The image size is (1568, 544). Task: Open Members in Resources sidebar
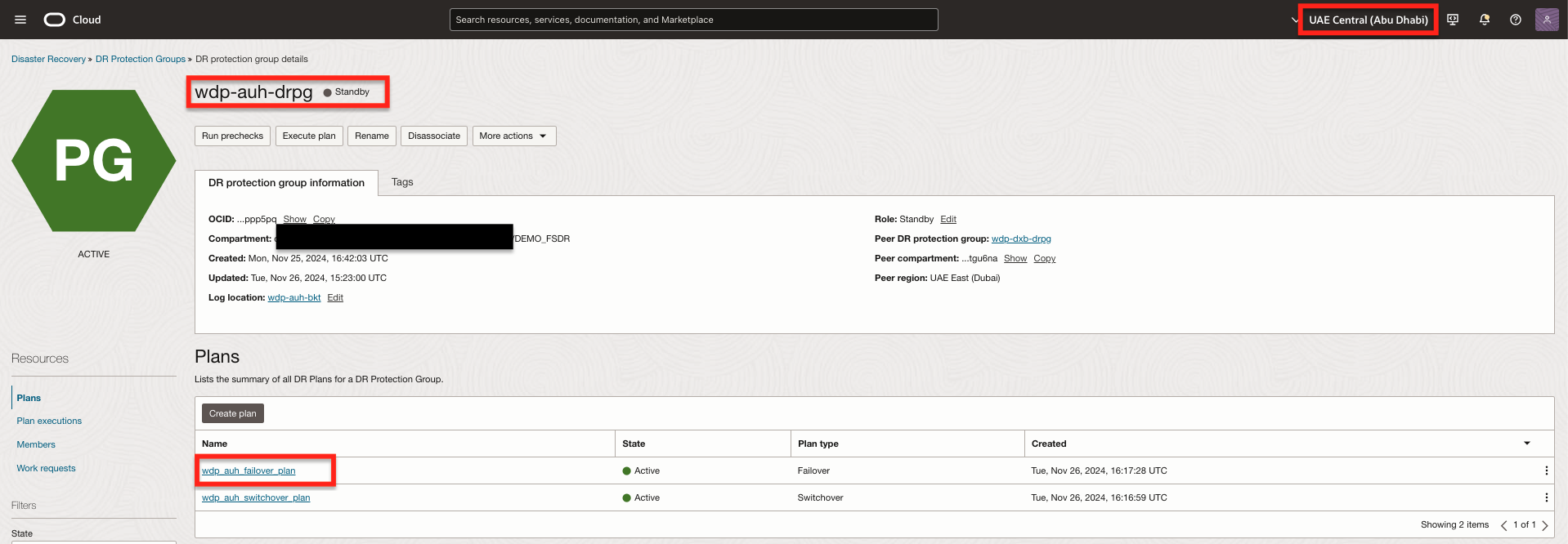(36, 444)
